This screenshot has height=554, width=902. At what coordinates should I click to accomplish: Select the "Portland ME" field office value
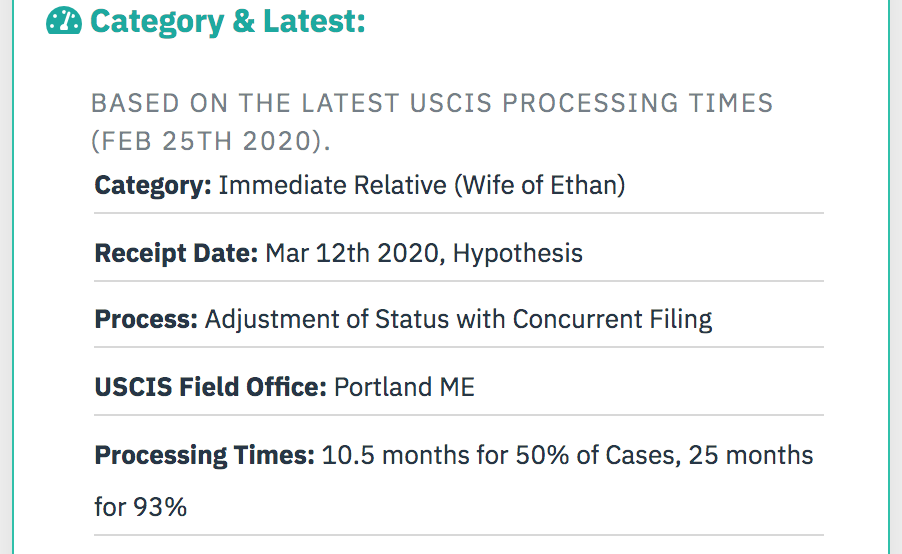coord(404,387)
